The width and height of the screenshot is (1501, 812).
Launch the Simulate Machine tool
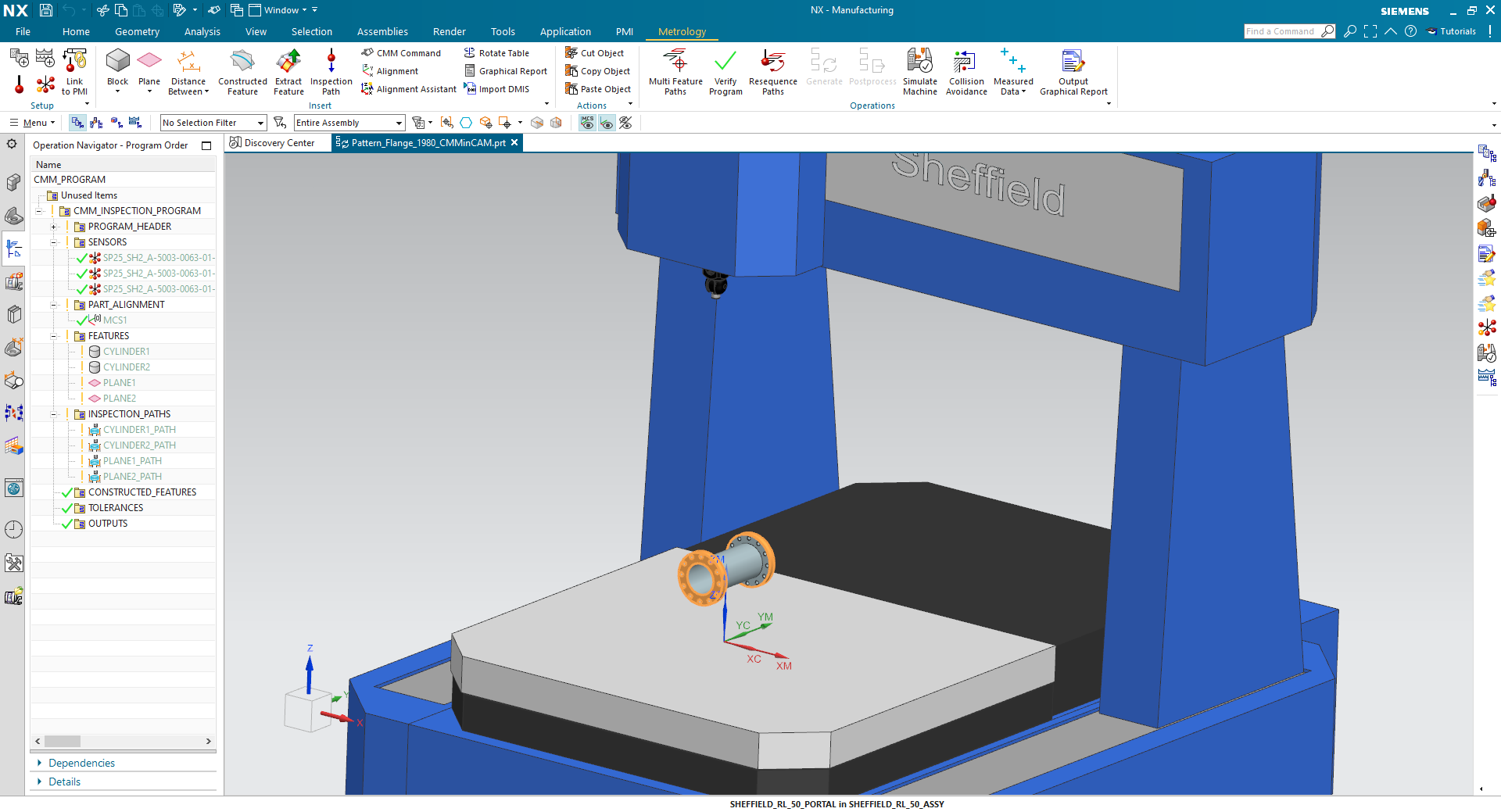(x=920, y=70)
